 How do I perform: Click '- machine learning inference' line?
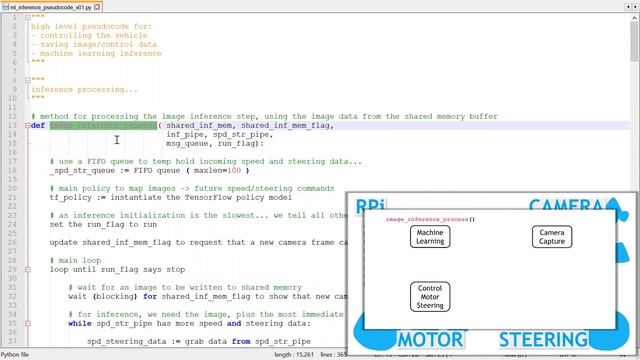[96, 53]
